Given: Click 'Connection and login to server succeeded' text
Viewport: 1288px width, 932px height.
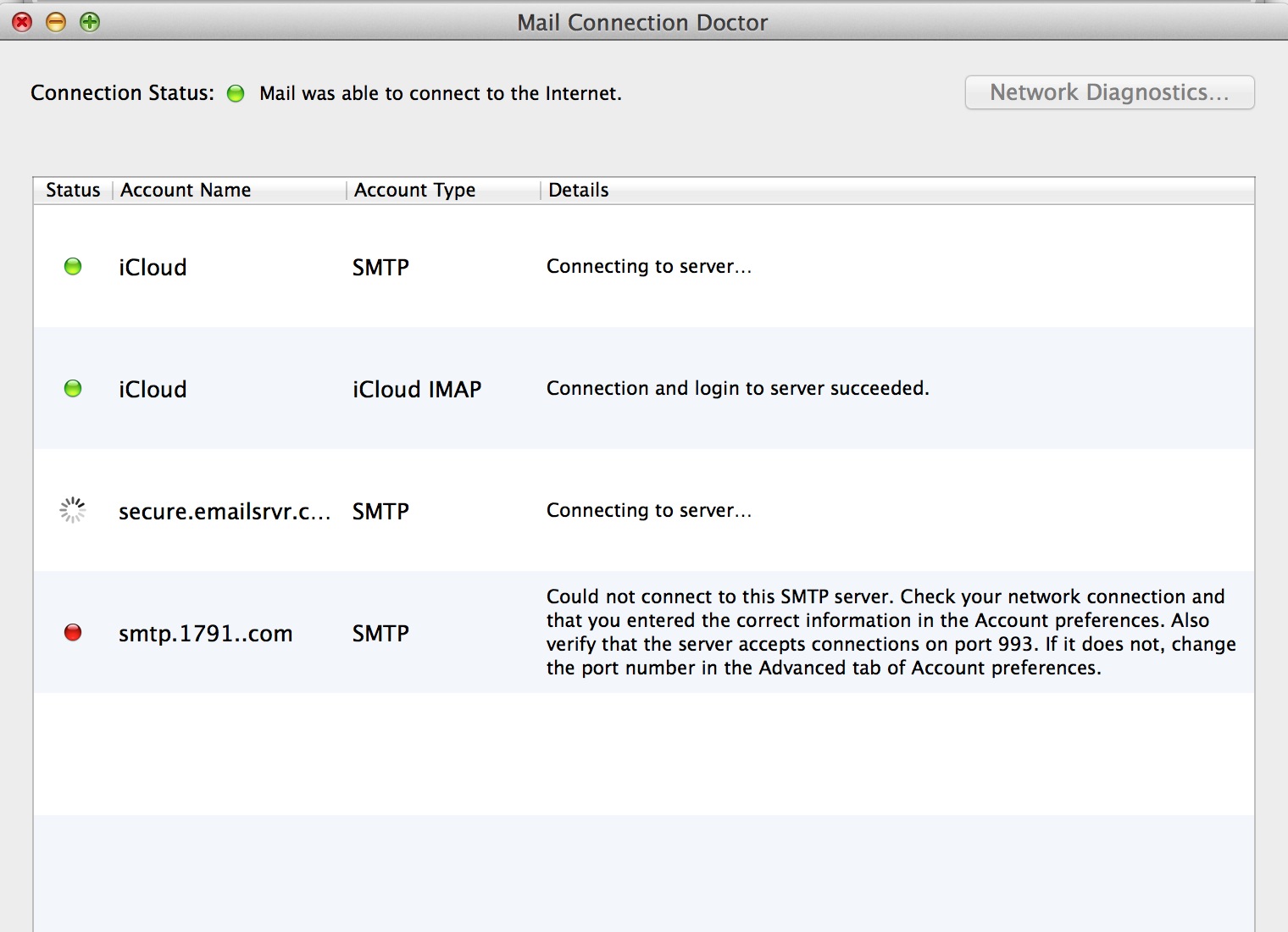Looking at the screenshot, I should pyautogui.click(x=737, y=388).
